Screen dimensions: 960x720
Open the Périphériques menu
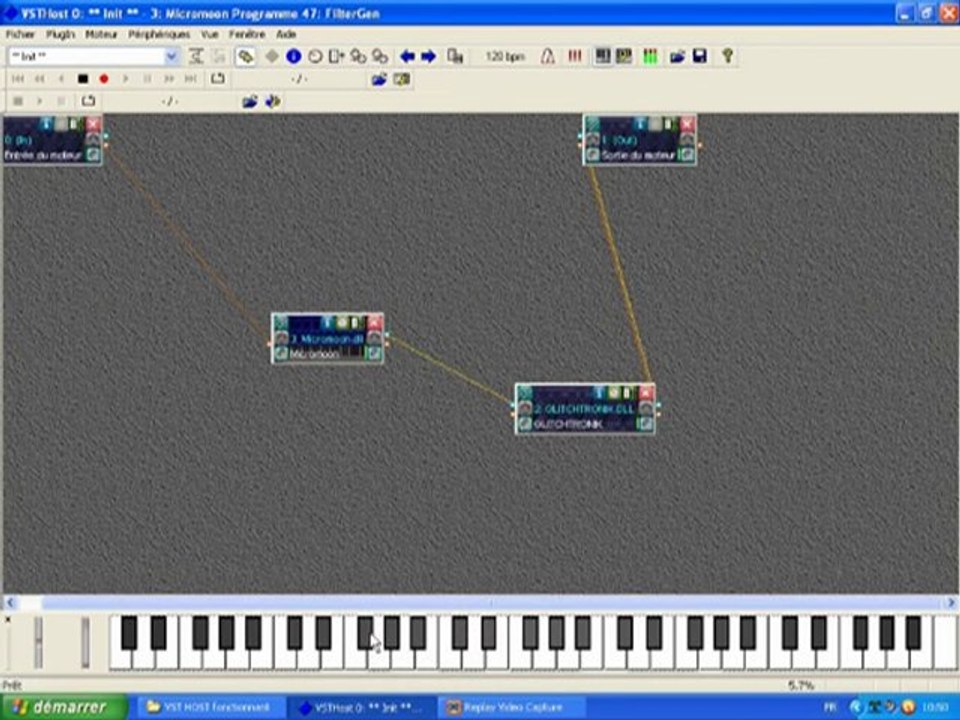(159, 34)
